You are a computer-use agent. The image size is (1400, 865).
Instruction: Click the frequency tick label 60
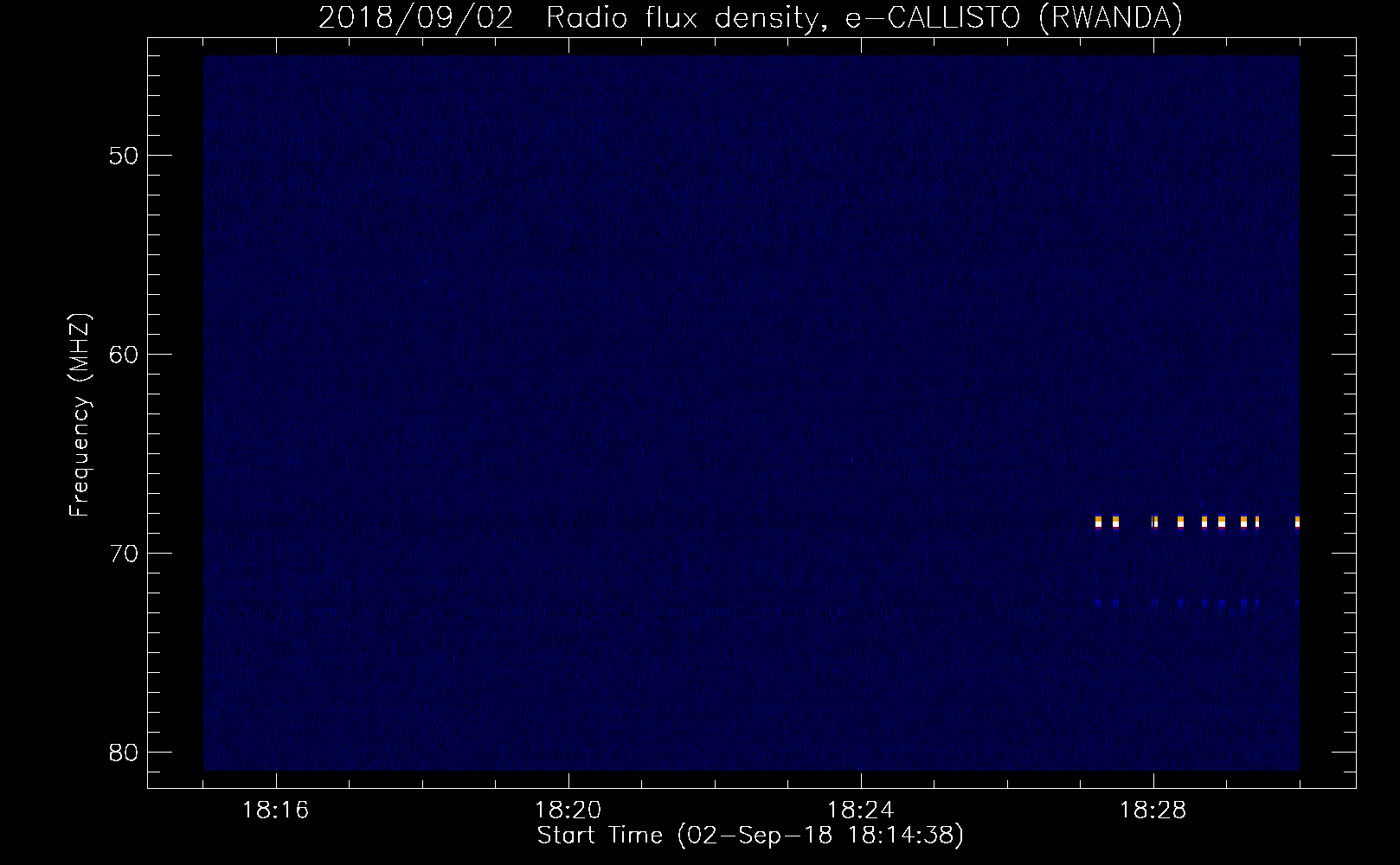(x=125, y=355)
